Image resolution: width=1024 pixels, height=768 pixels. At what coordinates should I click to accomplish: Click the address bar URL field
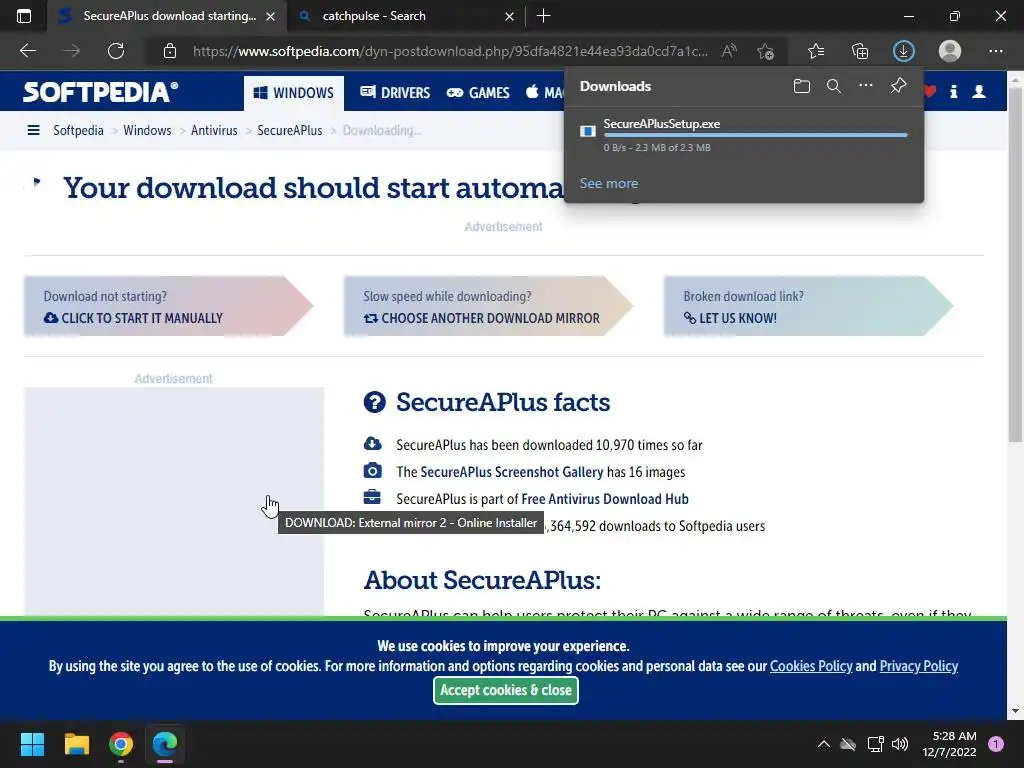[450, 51]
